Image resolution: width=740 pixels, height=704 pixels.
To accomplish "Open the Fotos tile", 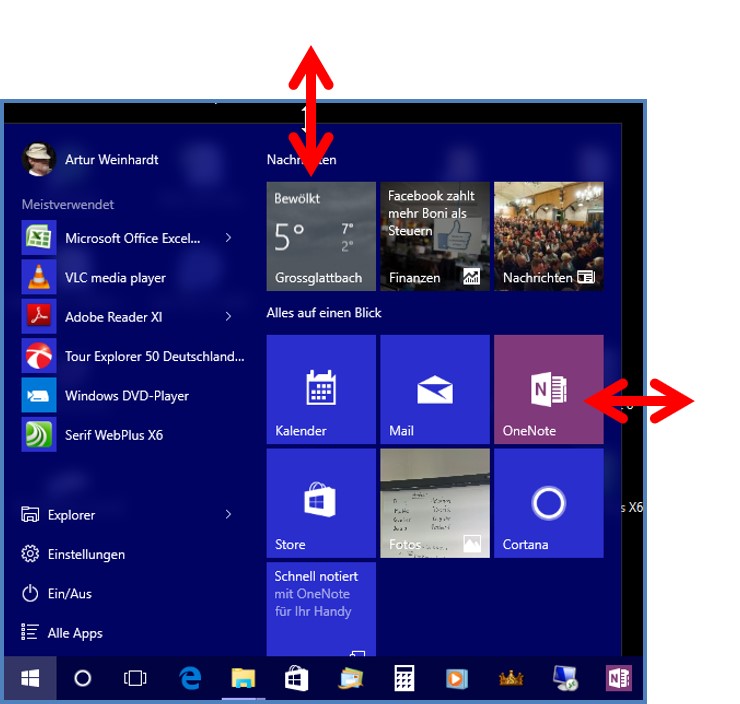I will point(435,503).
